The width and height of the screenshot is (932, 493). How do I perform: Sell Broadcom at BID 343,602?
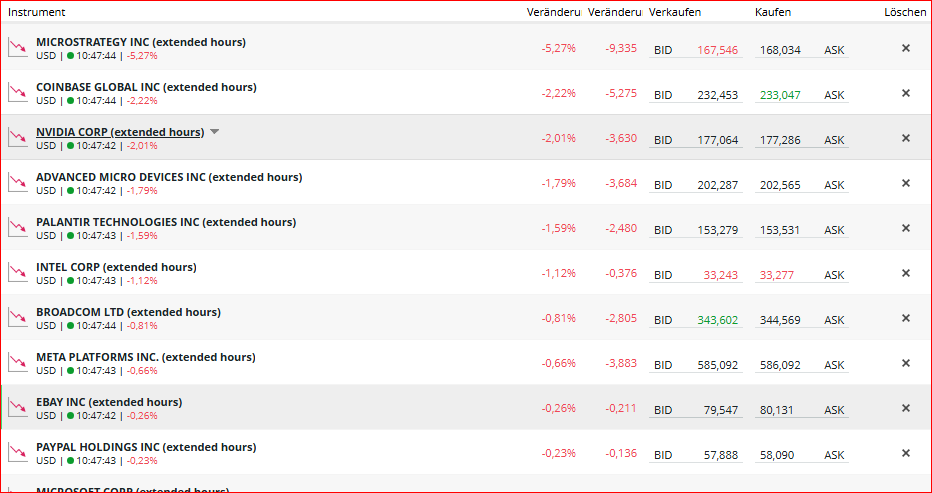click(697, 320)
